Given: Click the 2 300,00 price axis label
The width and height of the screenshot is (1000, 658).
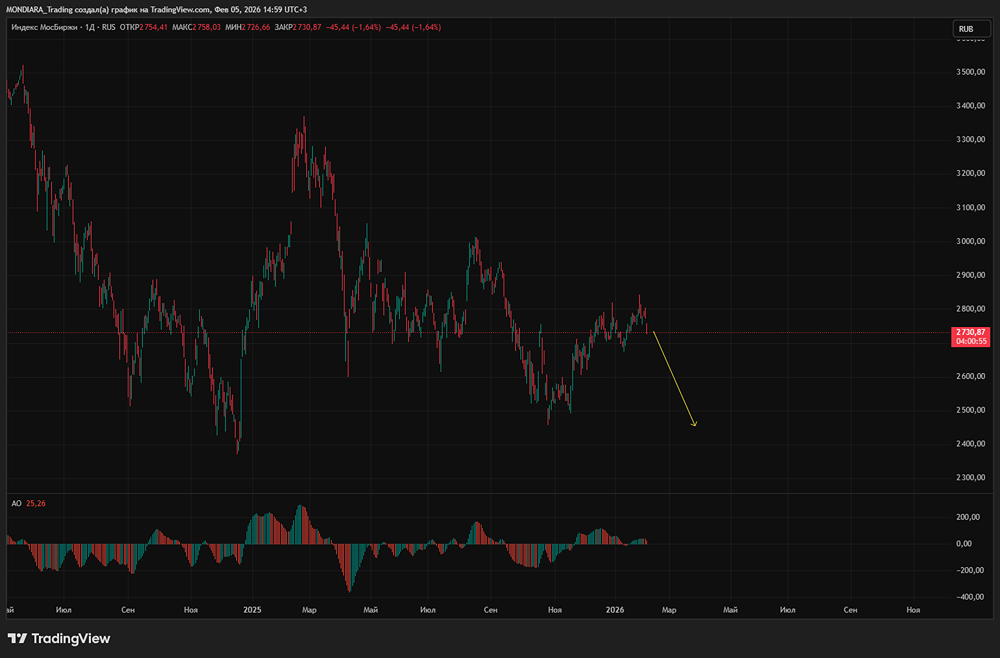Looking at the screenshot, I should point(971,478).
